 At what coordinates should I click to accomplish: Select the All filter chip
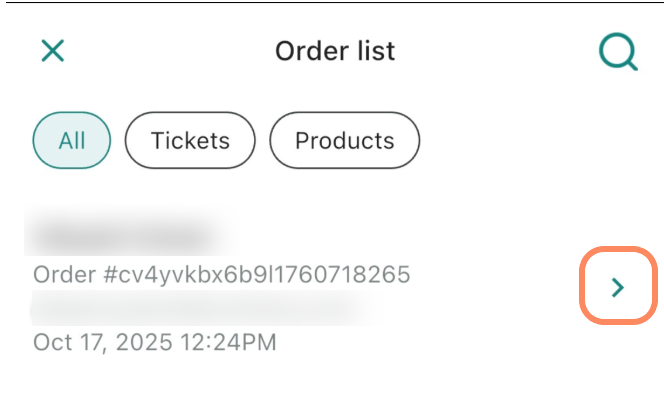click(72, 141)
